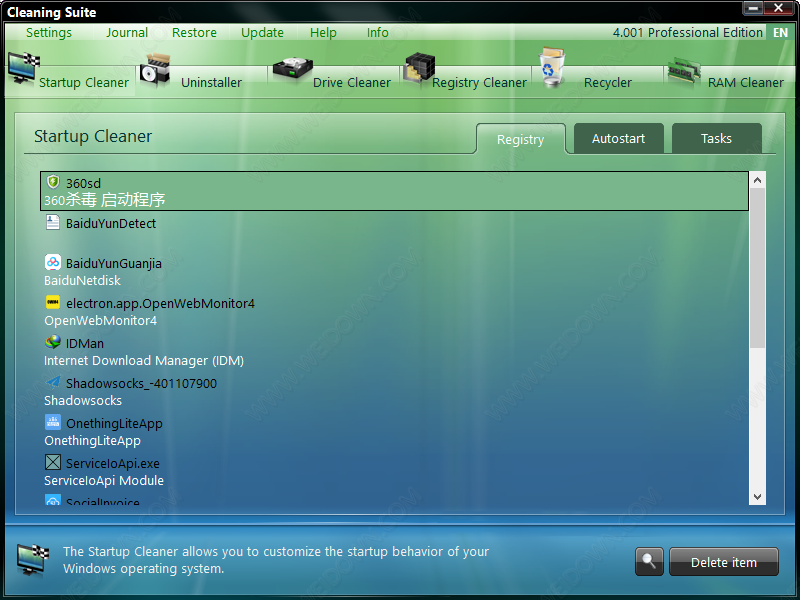Toggle the EN language indicator
The width and height of the screenshot is (800, 600).
pos(780,32)
